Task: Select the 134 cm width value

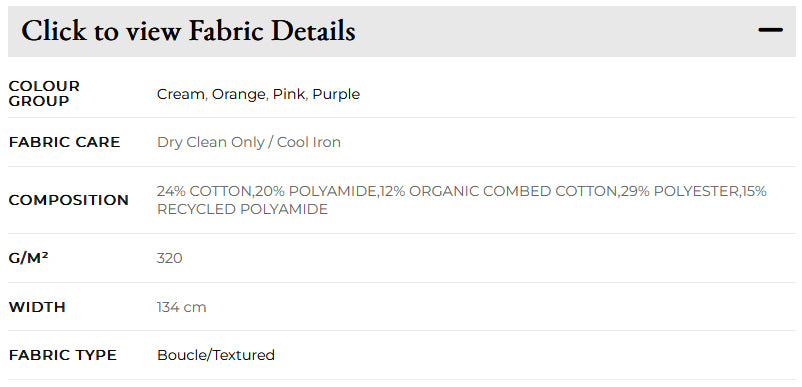Action: 182,307
